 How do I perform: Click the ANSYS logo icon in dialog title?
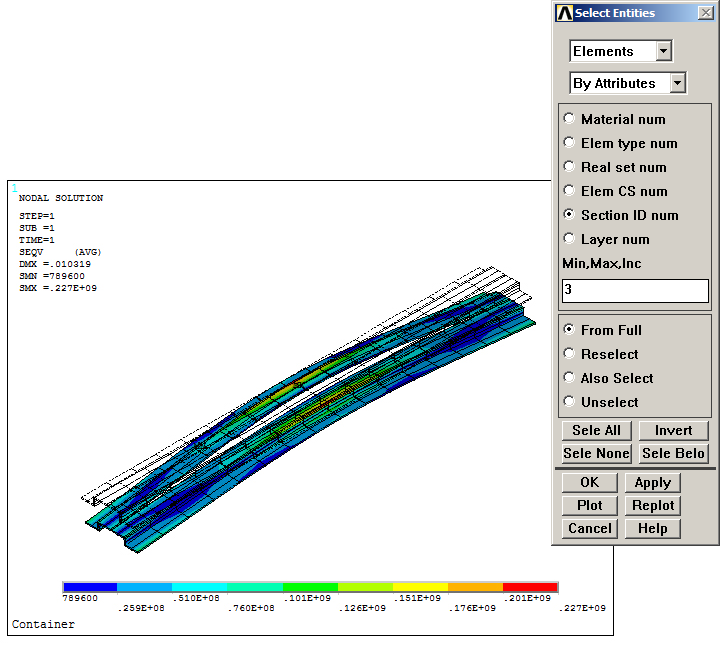[x=565, y=13]
